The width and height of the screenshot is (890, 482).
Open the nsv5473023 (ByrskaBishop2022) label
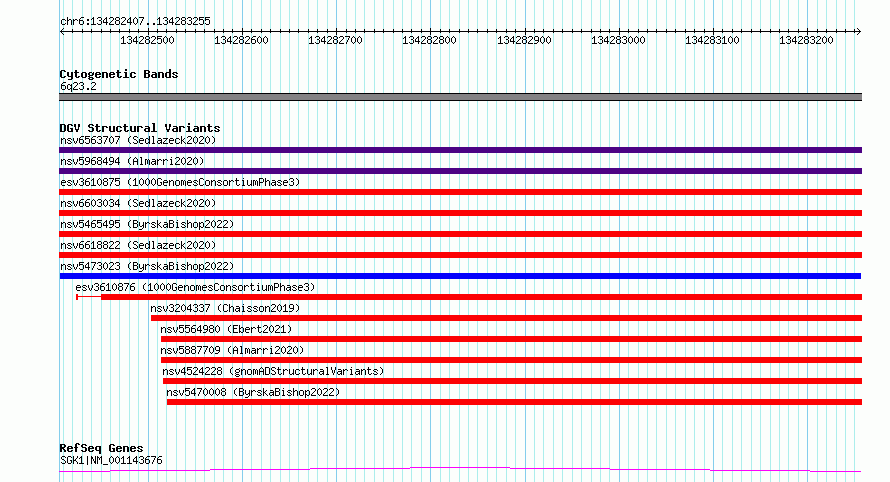tap(147, 266)
